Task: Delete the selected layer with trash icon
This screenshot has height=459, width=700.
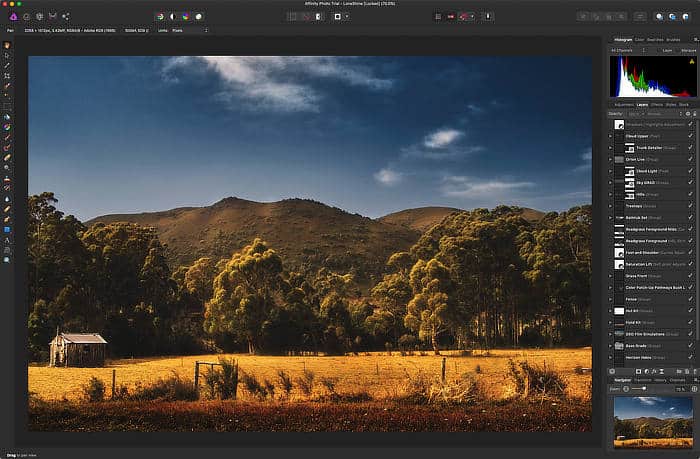Action: pos(695,371)
